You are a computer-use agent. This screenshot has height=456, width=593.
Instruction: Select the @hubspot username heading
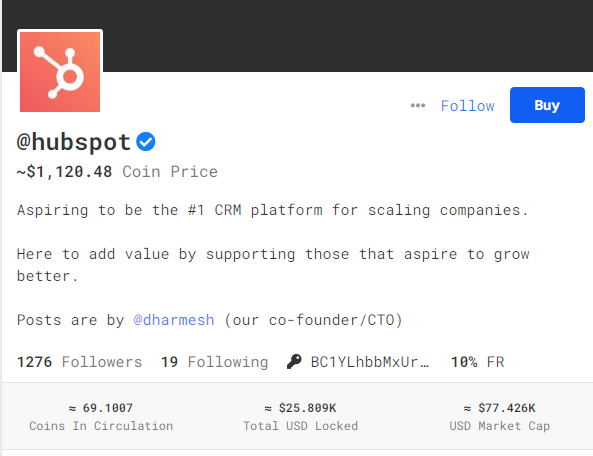click(74, 142)
